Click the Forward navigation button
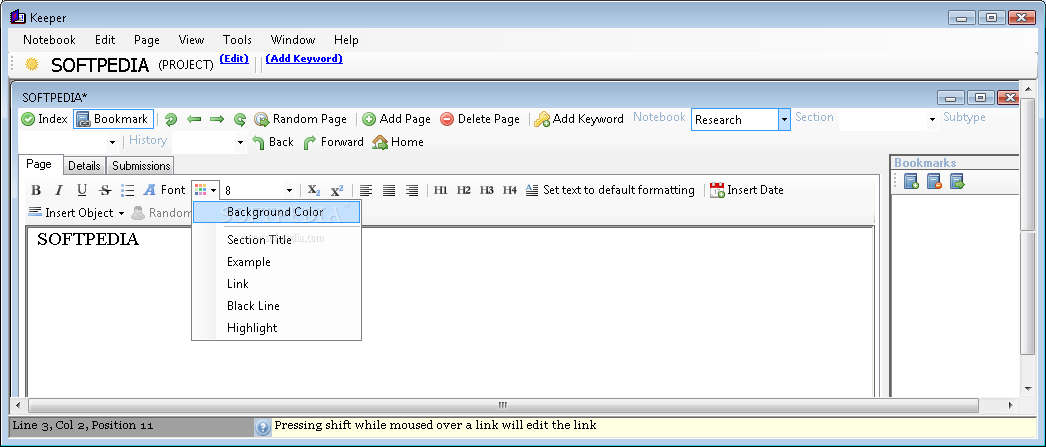 333,142
